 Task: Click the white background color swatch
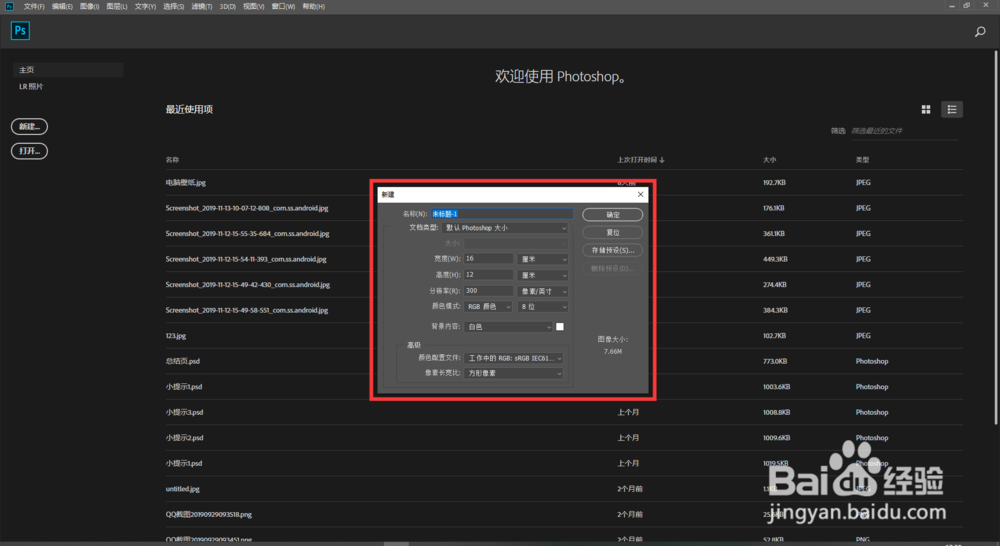point(560,327)
